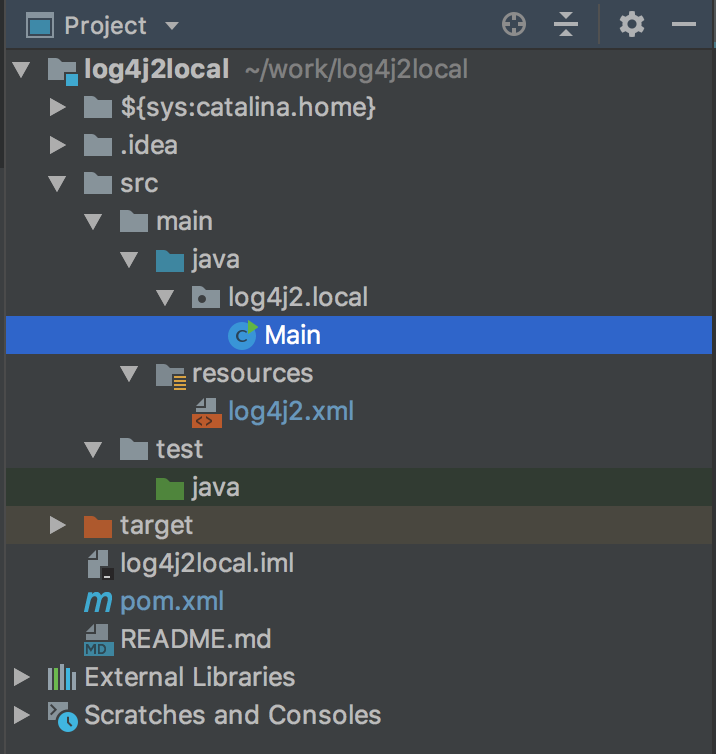This screenshot has height=754, width=716.
Task: Click the README.md markdown icon
Action: coord(99,640)
